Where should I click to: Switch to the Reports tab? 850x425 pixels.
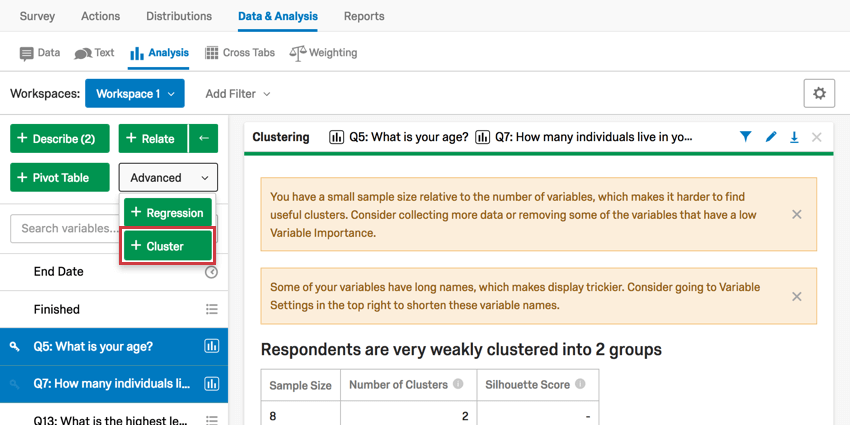point(364,16)
